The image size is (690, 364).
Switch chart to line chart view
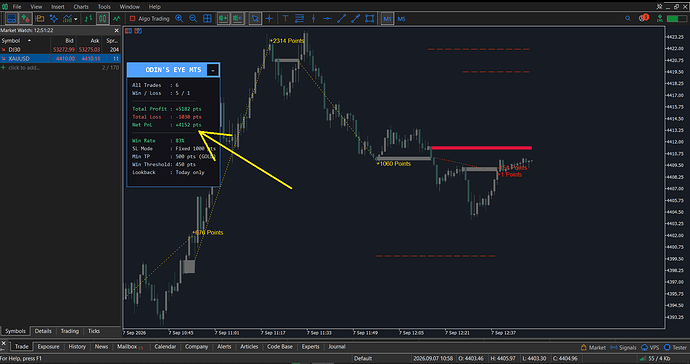[x=117, y=18]
